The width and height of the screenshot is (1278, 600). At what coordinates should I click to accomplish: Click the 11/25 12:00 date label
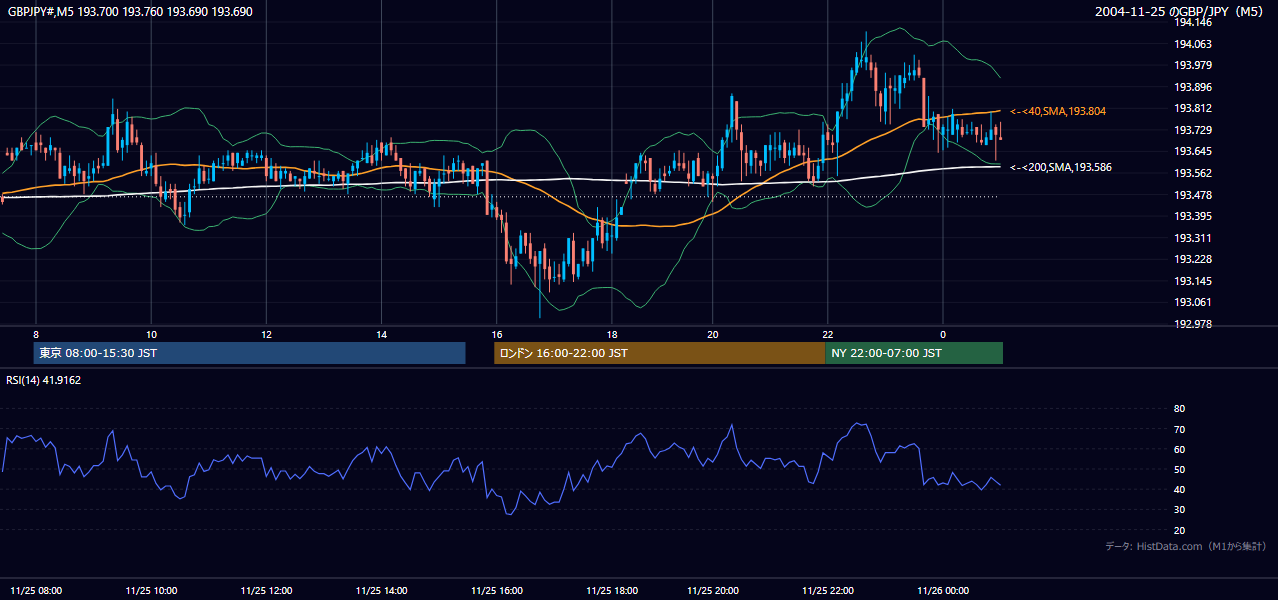click(x=266, y=591)
